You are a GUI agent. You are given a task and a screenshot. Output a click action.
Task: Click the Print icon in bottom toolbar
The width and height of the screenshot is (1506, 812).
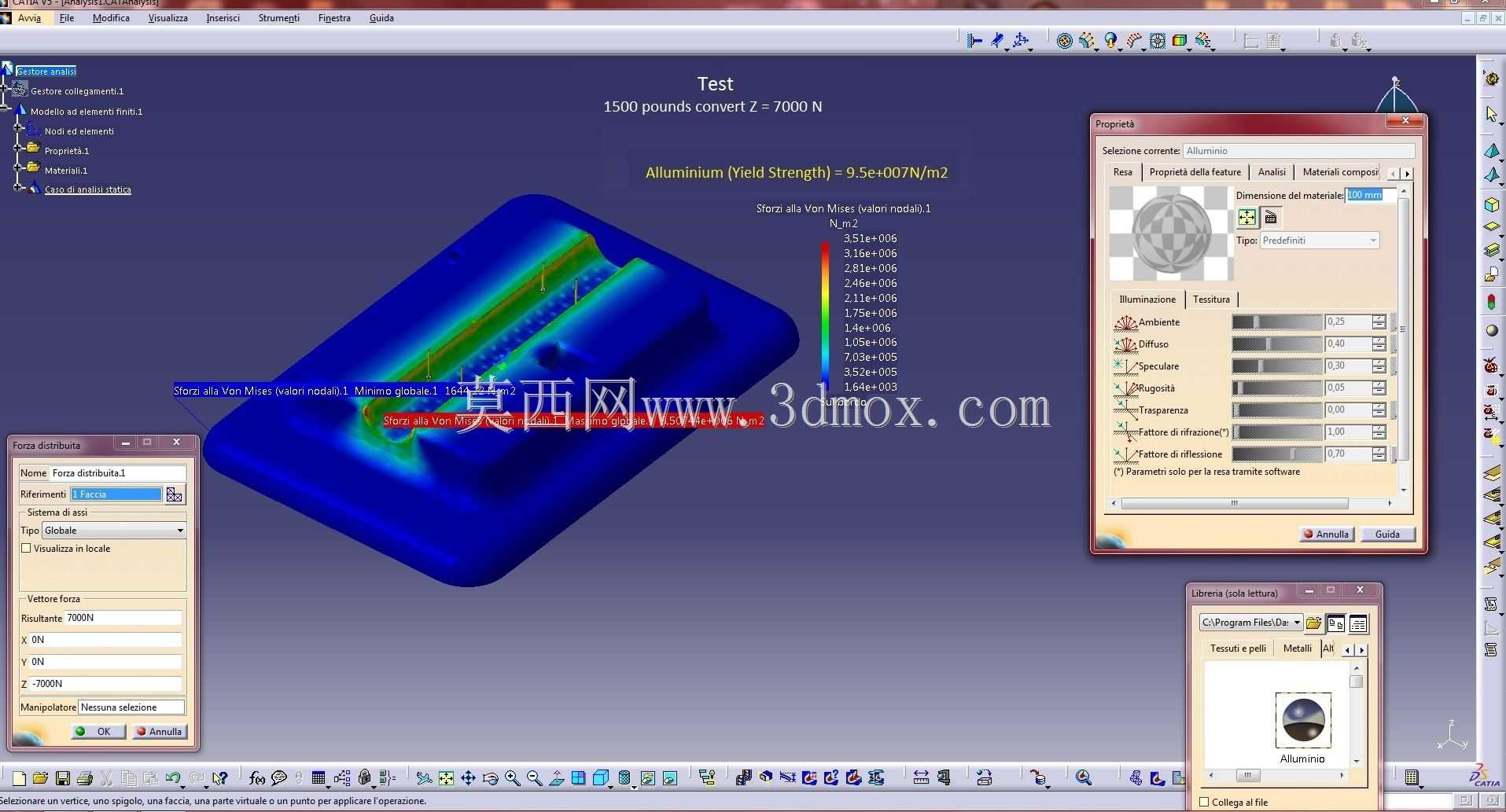coord(85,778)
